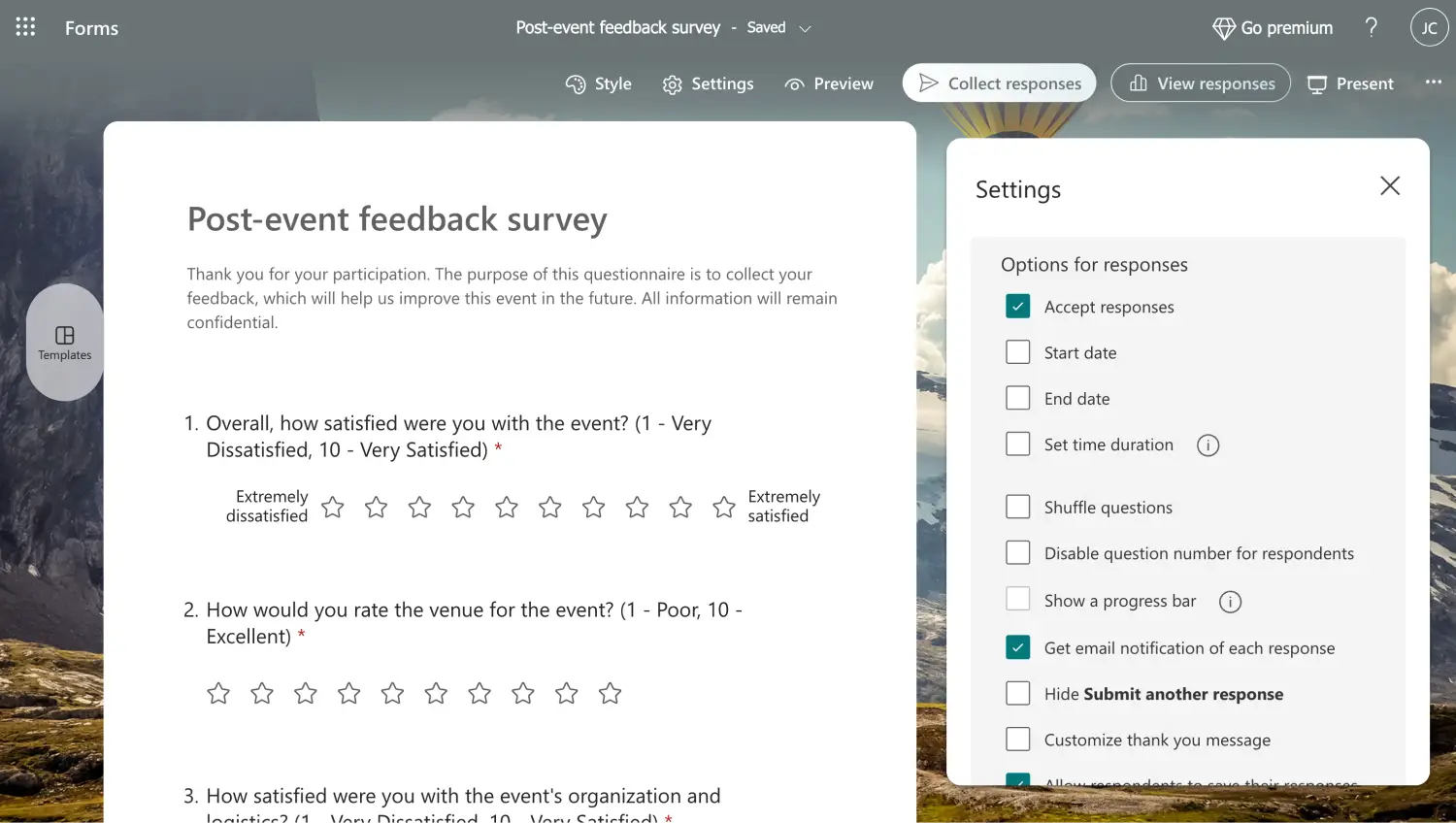The height and width of the screenshot is (823, 1456).
Task: Check the Start date option
Action: [x=1017, y=352]
